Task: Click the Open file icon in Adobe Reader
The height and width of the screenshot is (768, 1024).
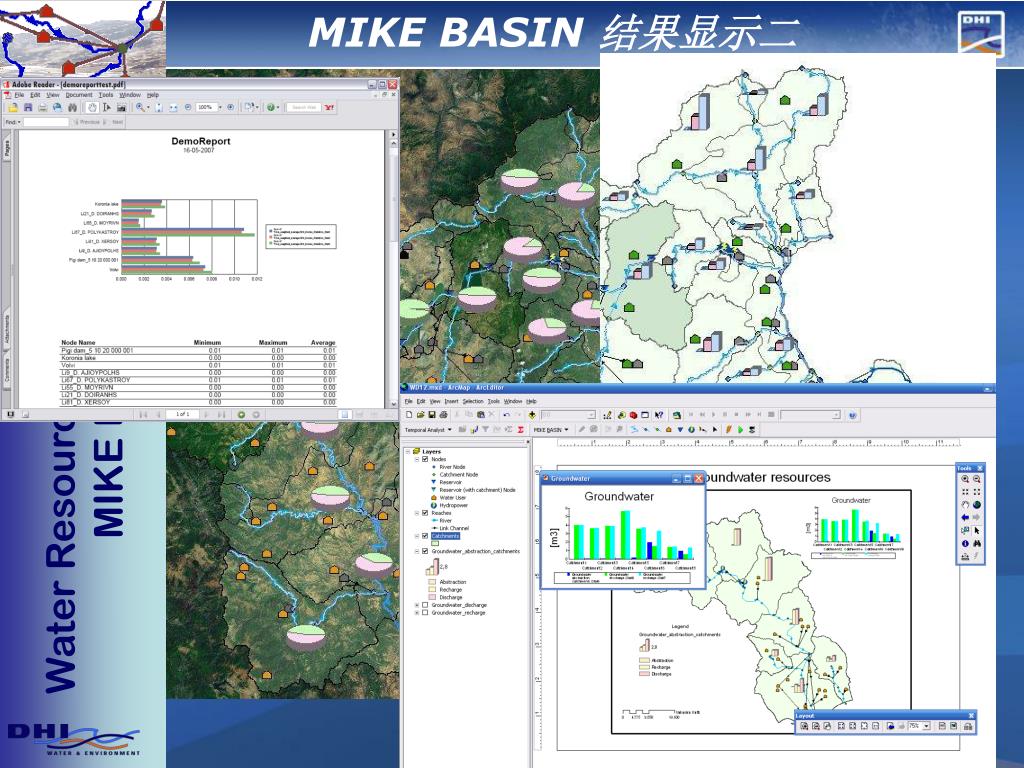Action: 13,107
